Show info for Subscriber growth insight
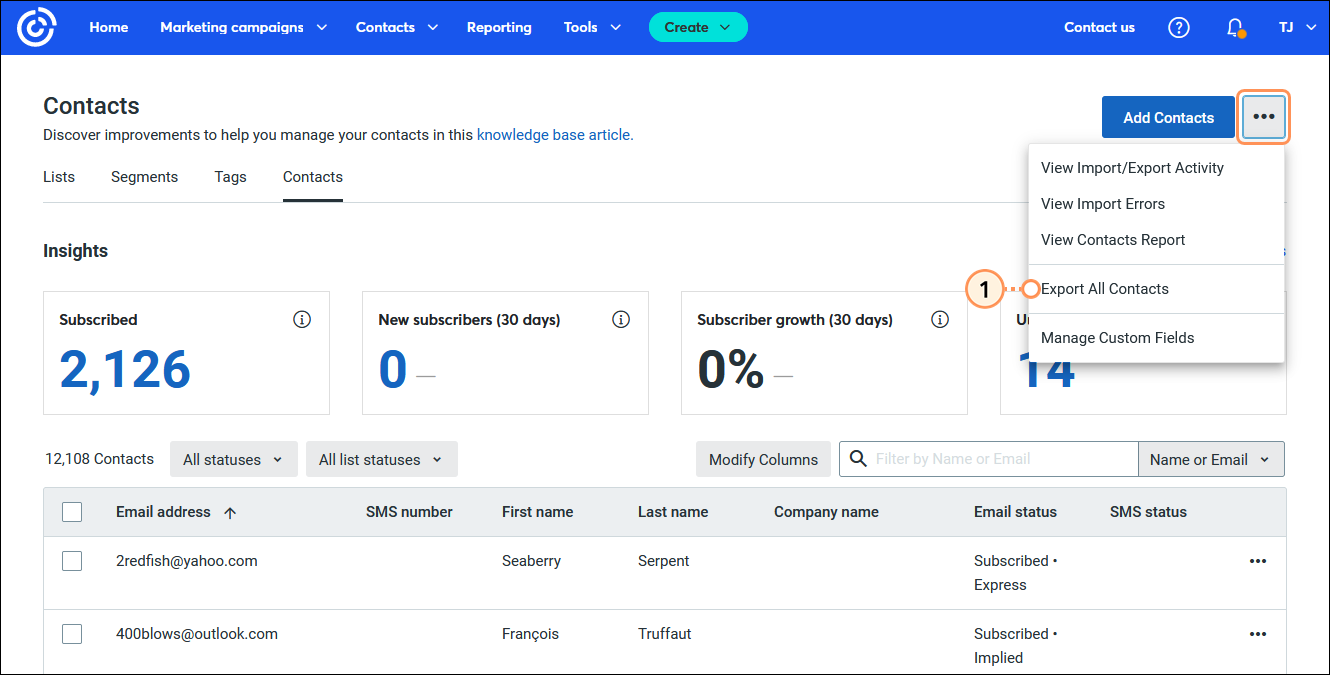 pos(940,320)
